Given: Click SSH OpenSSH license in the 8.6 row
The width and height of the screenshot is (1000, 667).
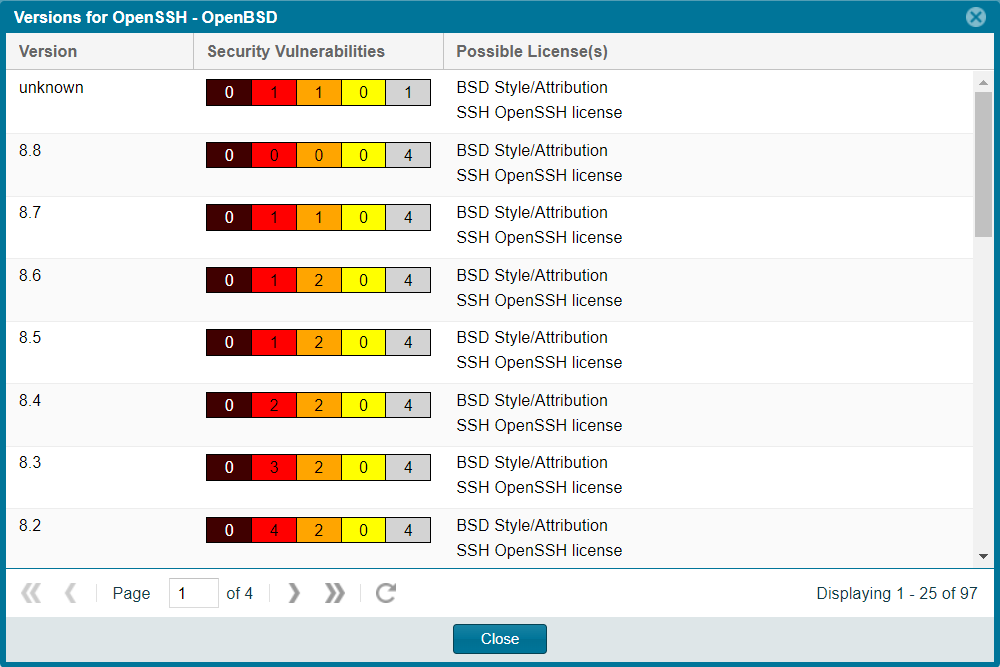Looking at the screenshot, I should tap(539, 300).
